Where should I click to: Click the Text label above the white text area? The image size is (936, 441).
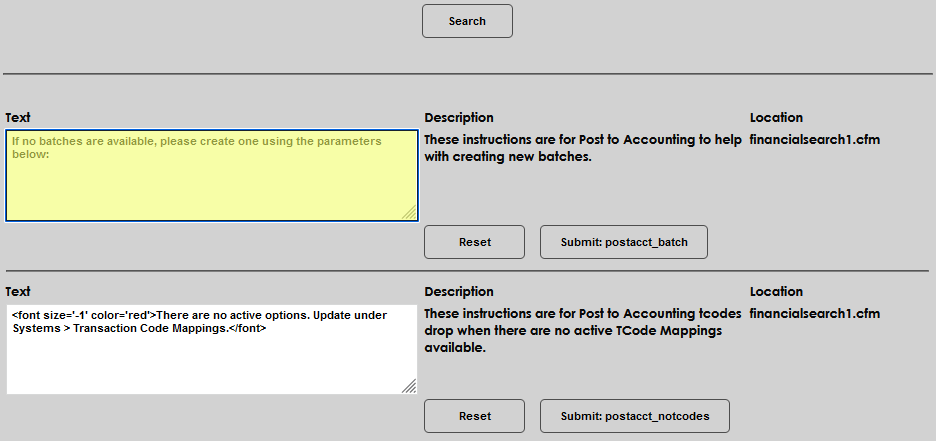pyautogui.click(x=18, y=291)
